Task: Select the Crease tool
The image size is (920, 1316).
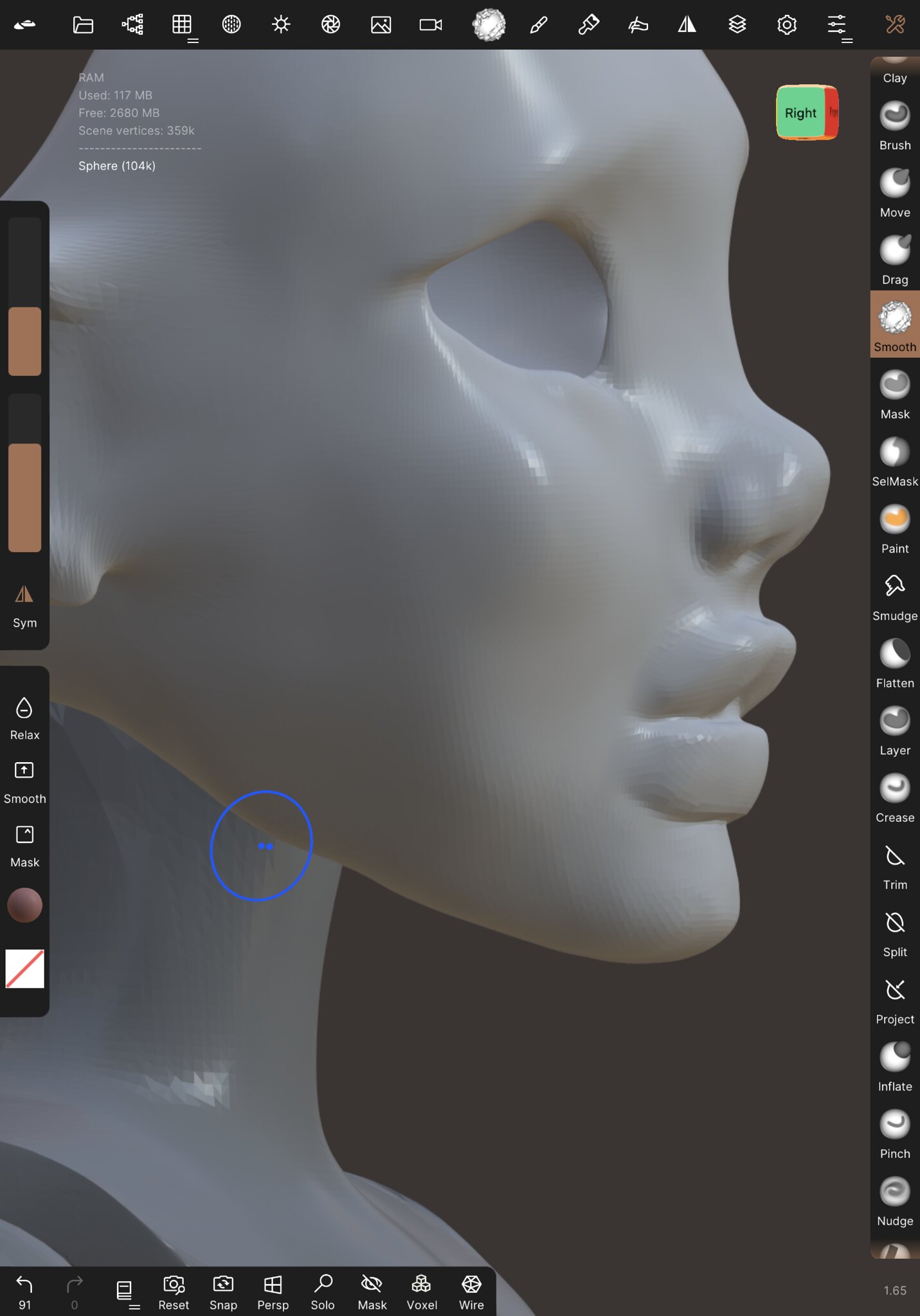Action: [x=895, y=798]
